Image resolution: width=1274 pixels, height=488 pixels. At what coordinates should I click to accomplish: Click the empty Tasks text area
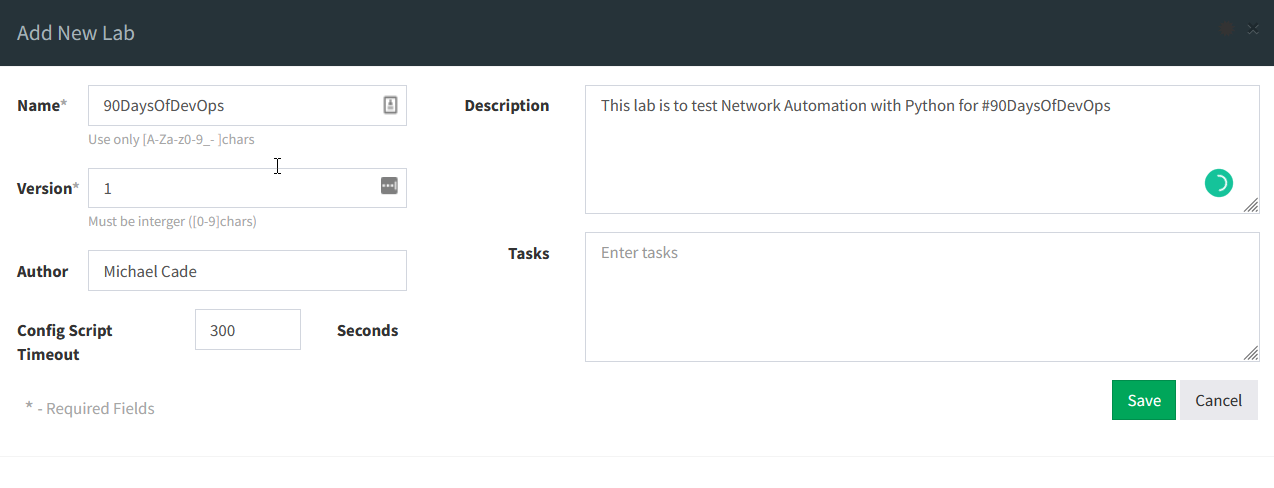920,297
